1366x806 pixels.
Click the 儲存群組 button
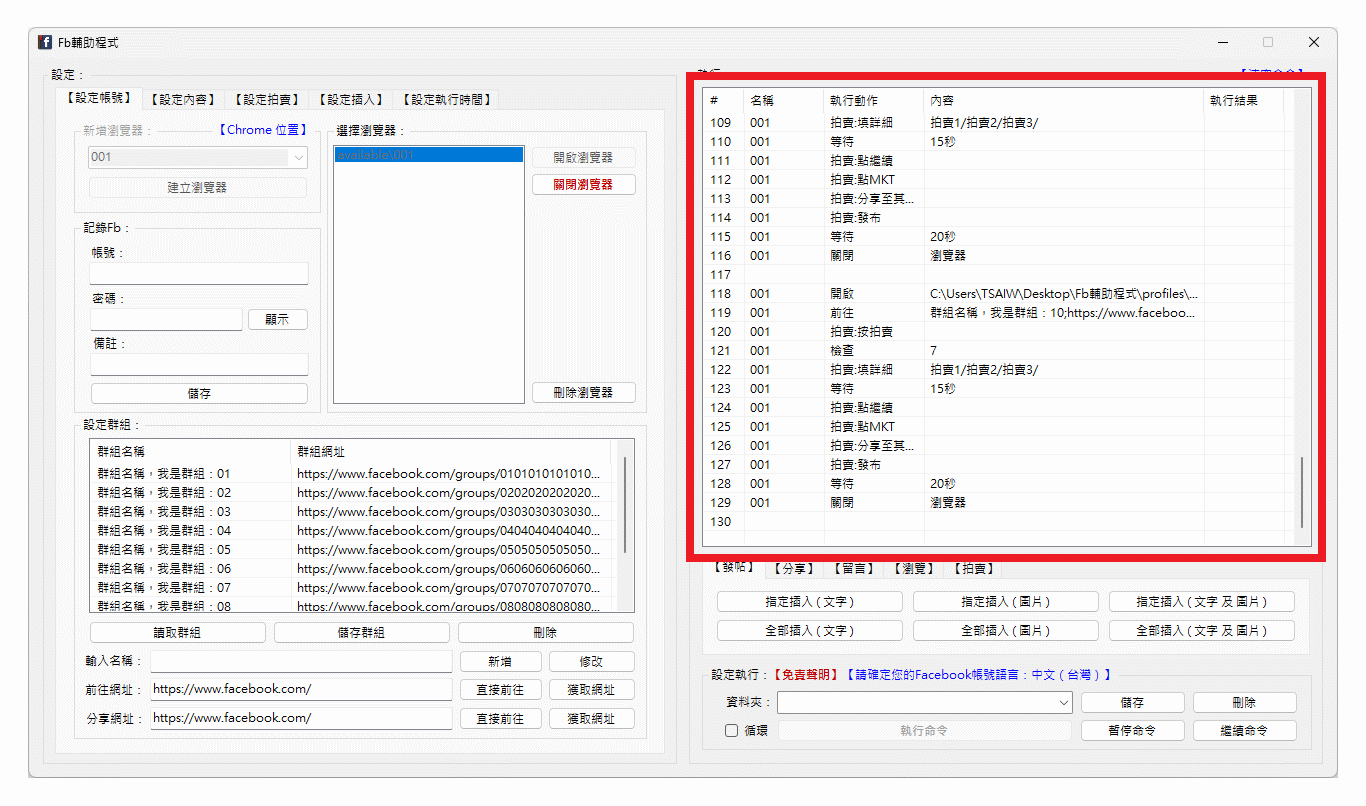(361, 632)
